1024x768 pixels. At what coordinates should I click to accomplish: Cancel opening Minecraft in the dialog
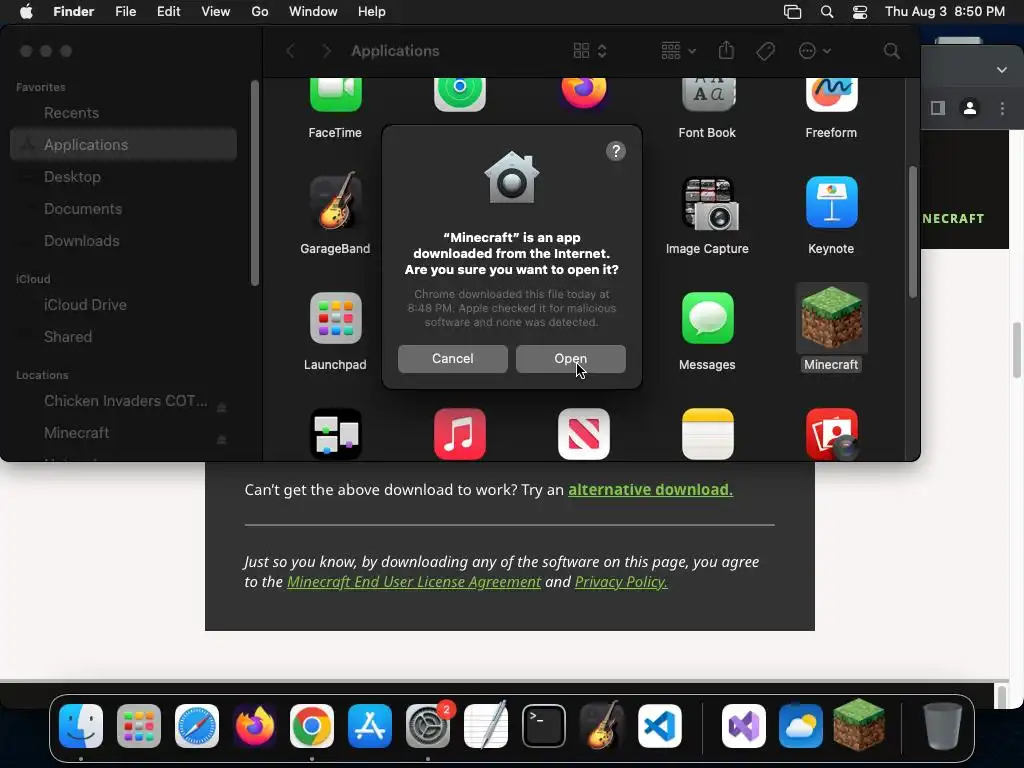(x=453, y=359)
